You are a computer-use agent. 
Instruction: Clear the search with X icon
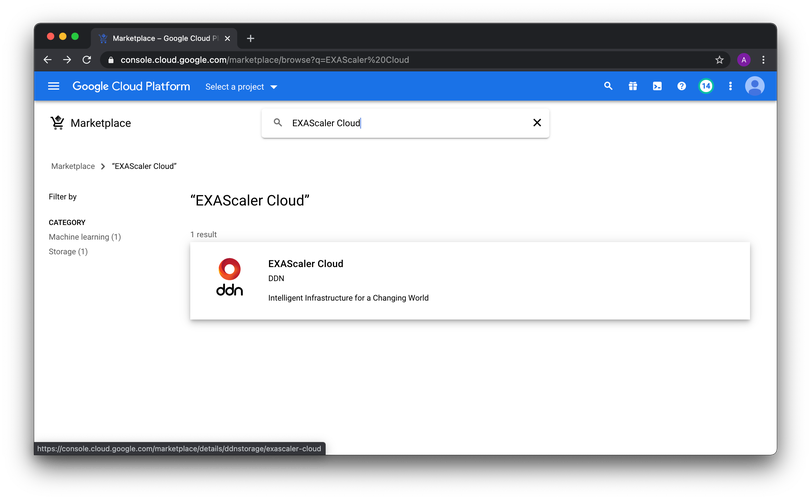tap(537, 123)
